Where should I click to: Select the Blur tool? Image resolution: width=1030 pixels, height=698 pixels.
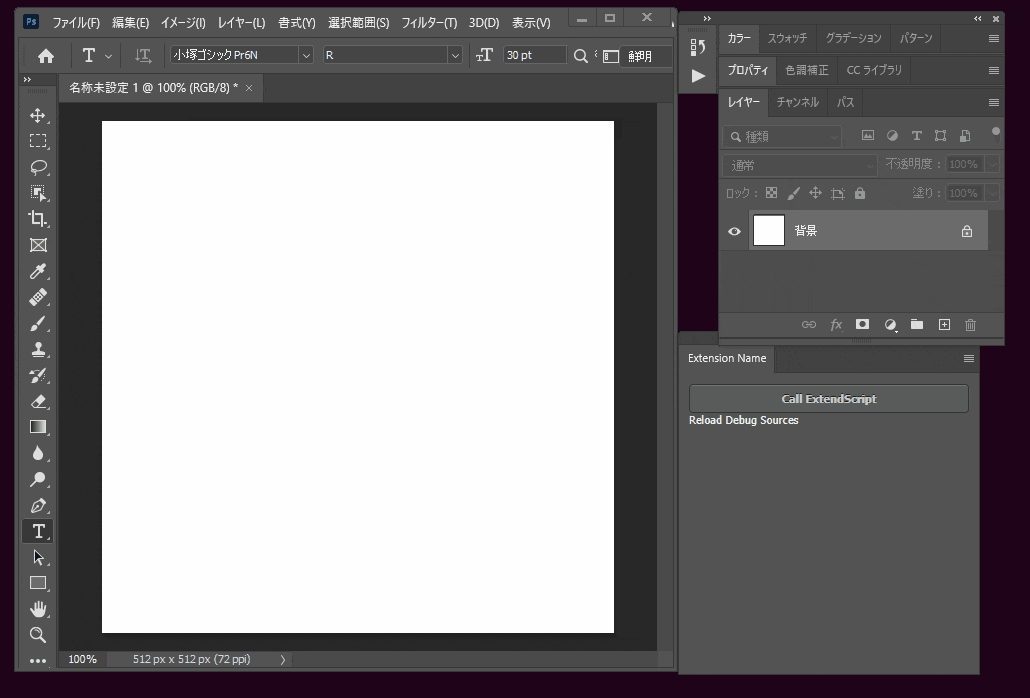pyautogui.click(x=38, y=453)
